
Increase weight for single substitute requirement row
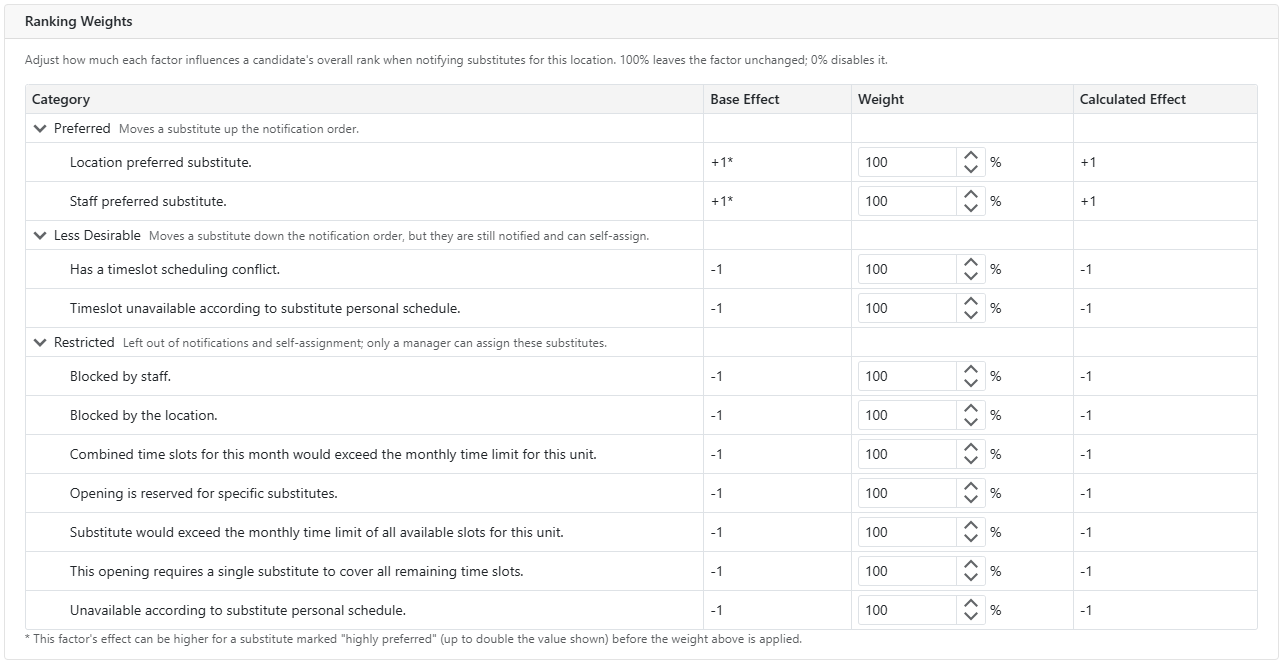[970, 565]
